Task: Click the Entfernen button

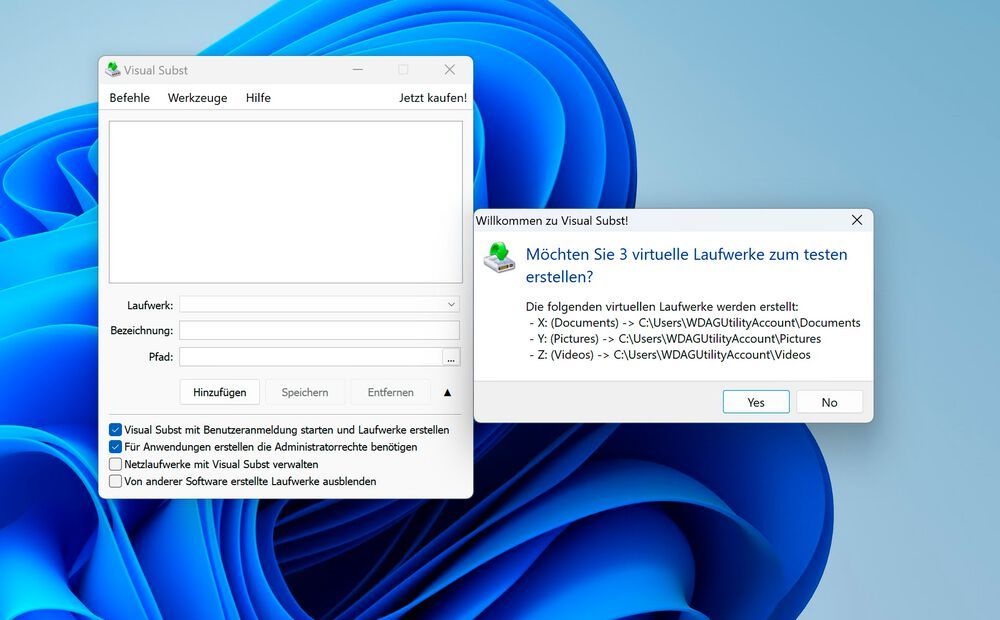Action: click(390, 392)
